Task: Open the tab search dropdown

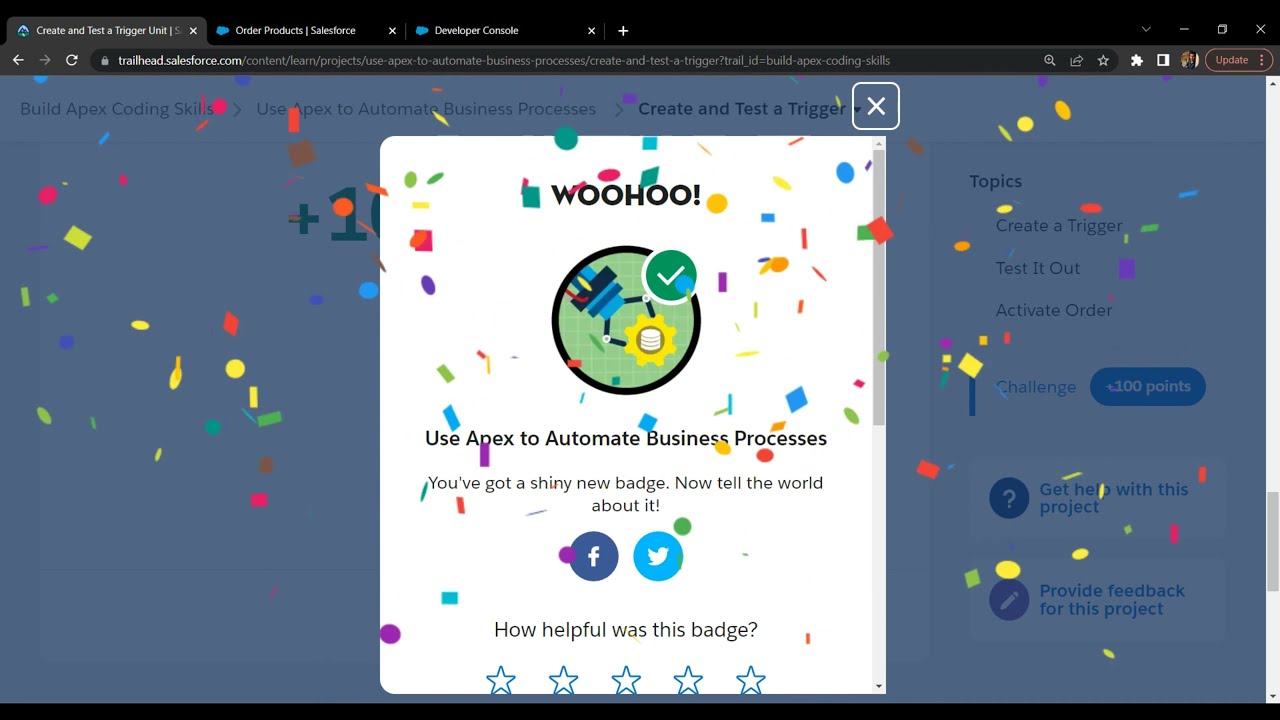Action: (1146, 30)
